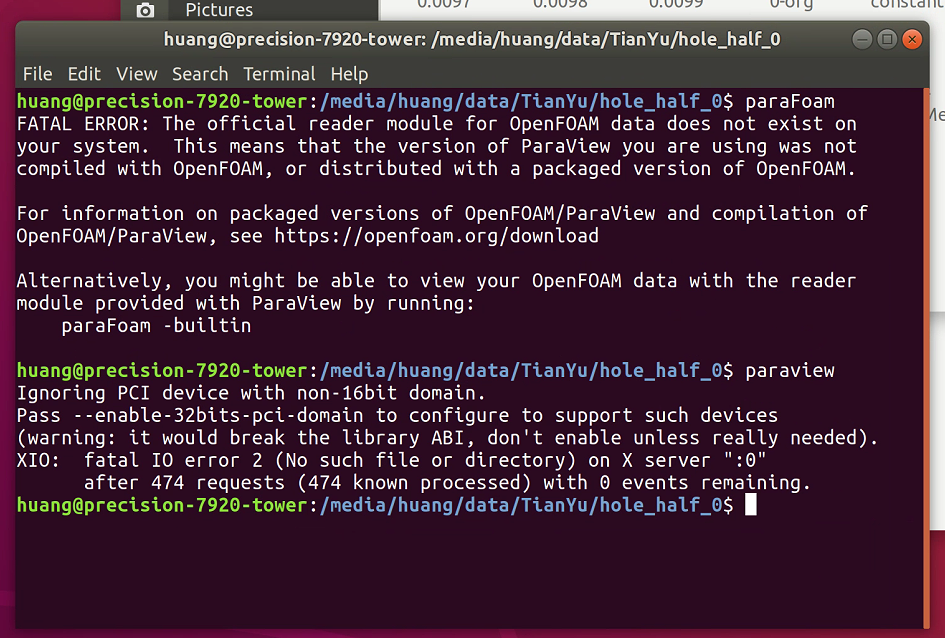Select the Pictures sidebar entry label
The height and width of the screenshot is (638, 945).
click(219, 10)
